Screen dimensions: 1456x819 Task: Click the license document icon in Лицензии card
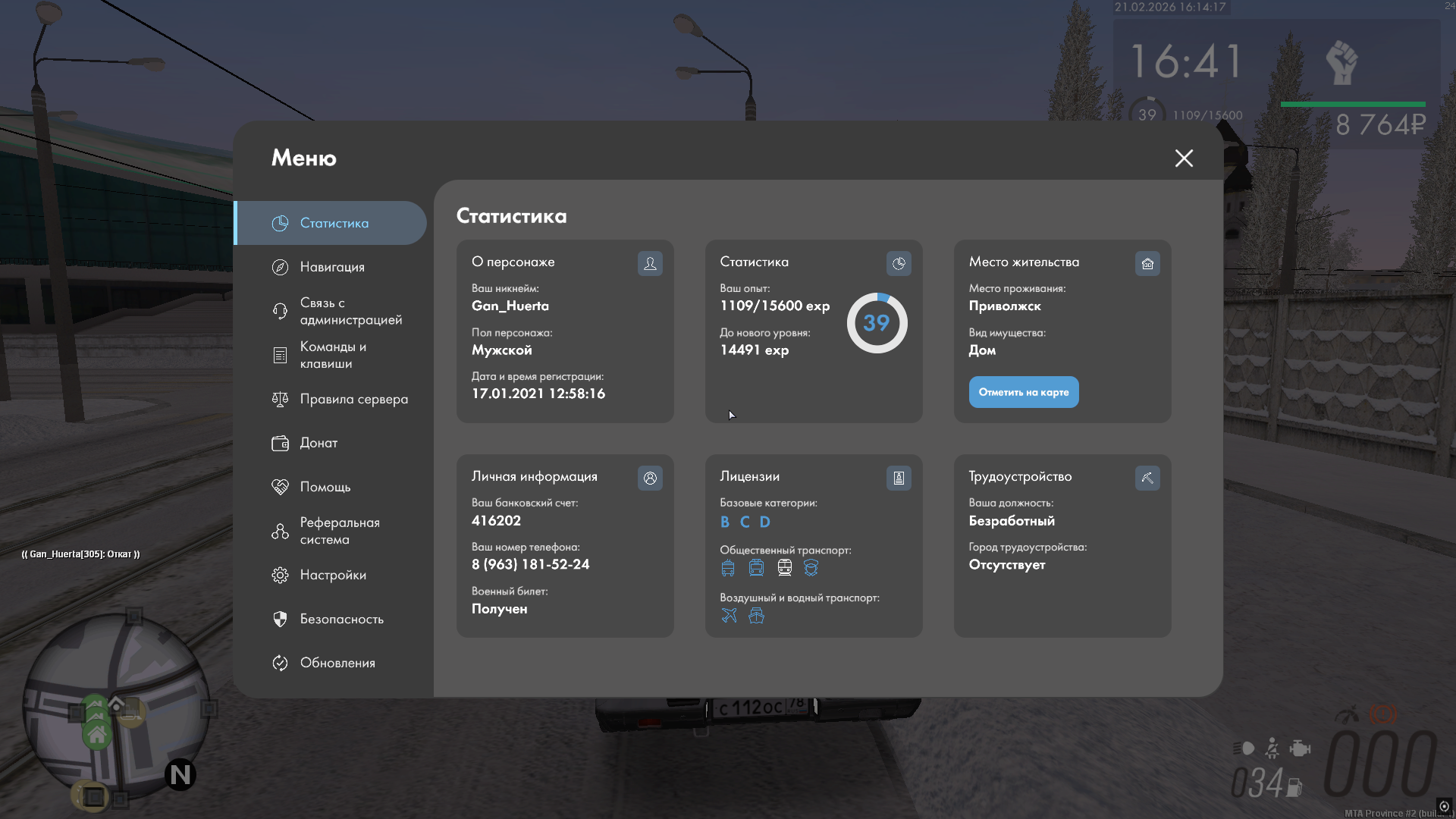click(899, 478)
